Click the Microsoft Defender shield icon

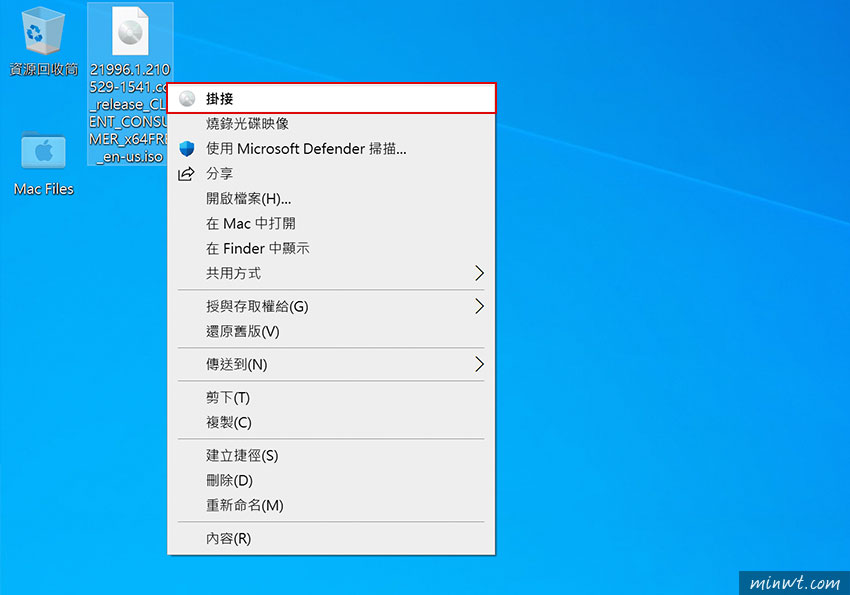[187, 148]
